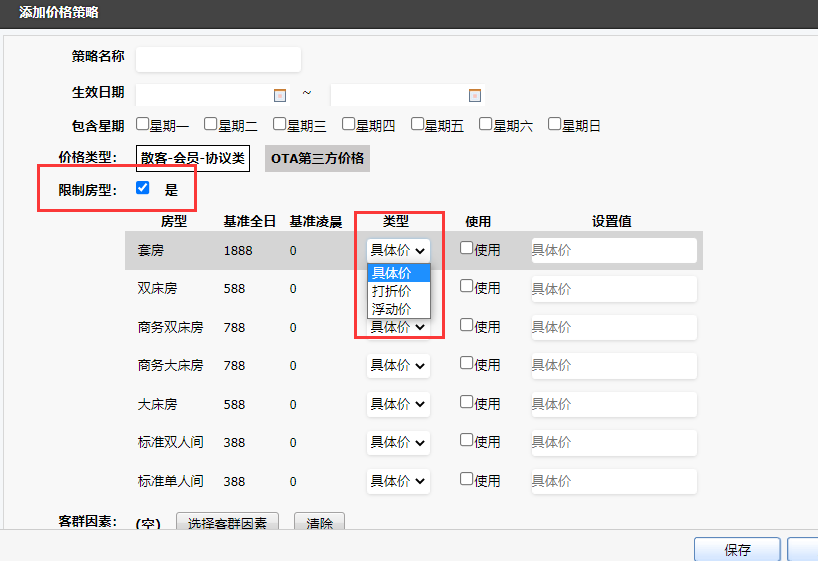Uncheck the 限制房型 checkbox
This screenshot has height=561, width=818.
click(142, 188)
